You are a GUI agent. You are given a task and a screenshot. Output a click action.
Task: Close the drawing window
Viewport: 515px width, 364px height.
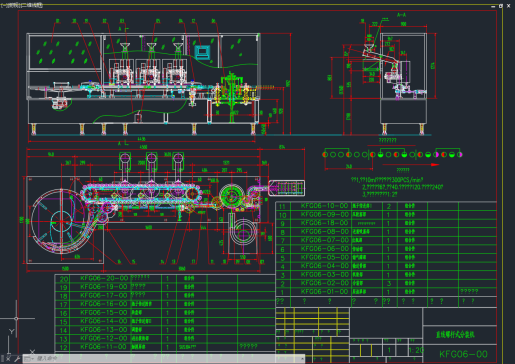[x=509, y=6]
